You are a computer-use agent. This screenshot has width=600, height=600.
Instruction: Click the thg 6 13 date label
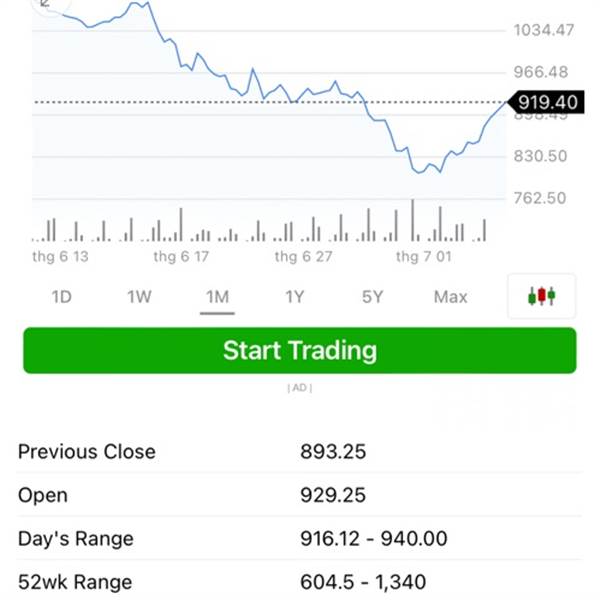[x=60, y=257]
